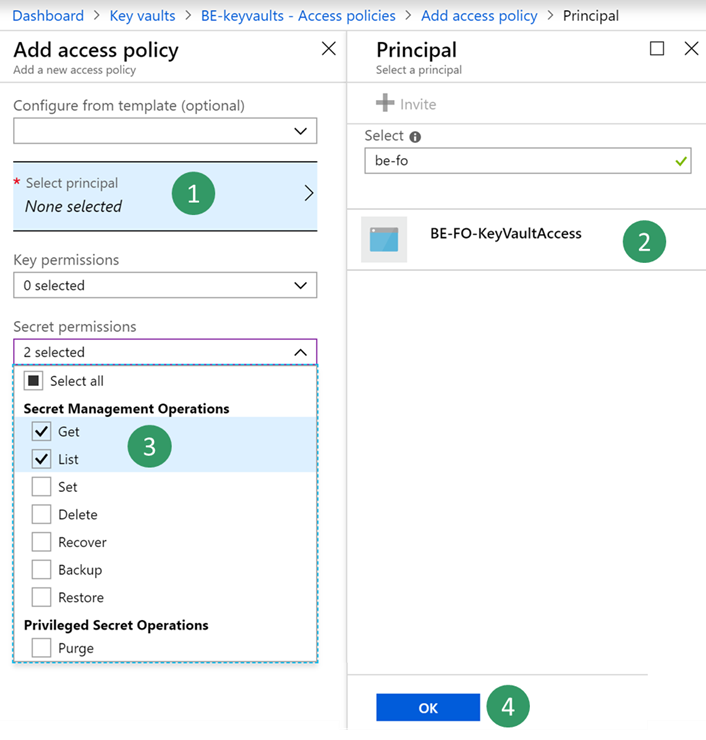Check the Backup secret permission

click(x=42, y=570)
